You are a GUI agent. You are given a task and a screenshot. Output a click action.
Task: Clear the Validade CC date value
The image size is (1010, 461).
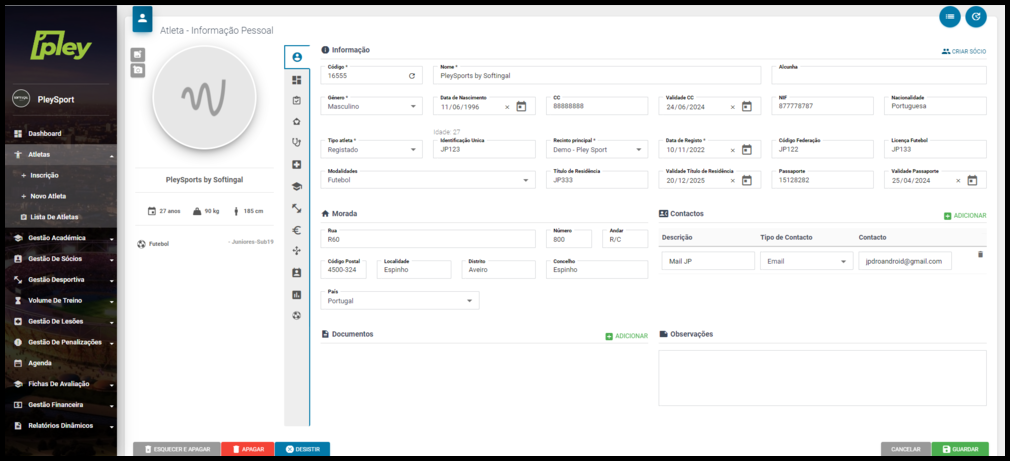732,107
